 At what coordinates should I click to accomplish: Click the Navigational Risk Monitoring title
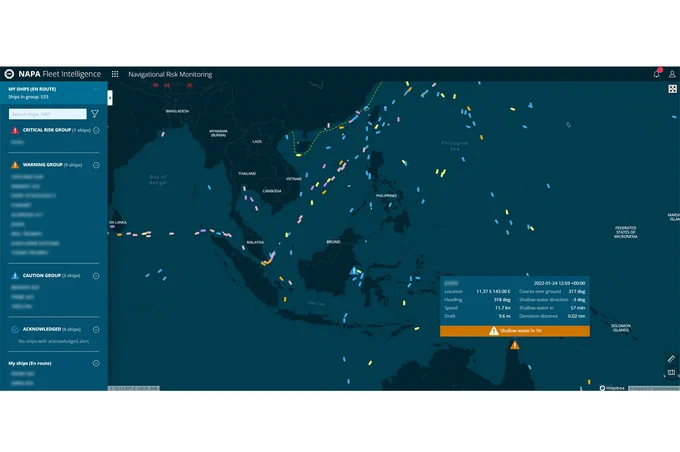[170, 74]
